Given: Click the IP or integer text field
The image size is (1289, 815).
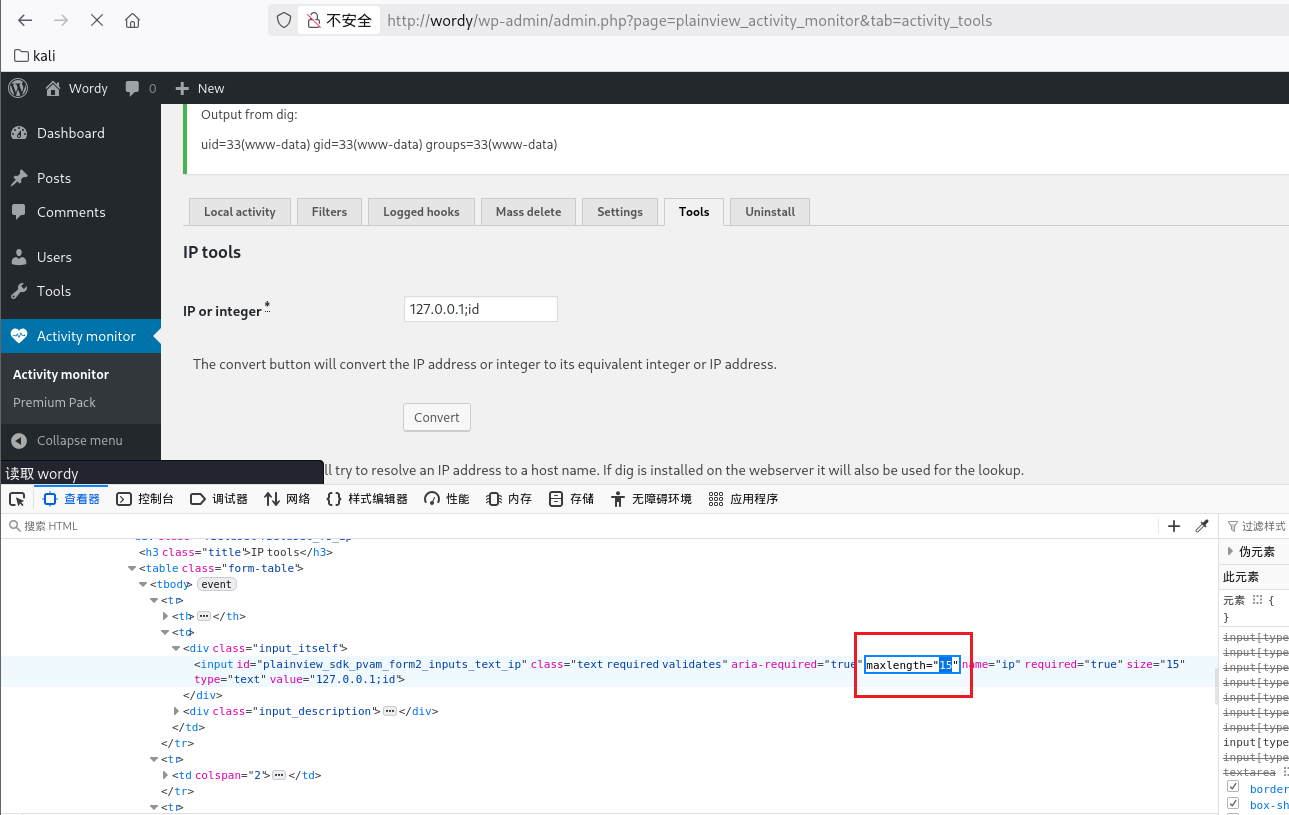Looking at the screenshot, I should pyautogui.click(x=480, y=310).
